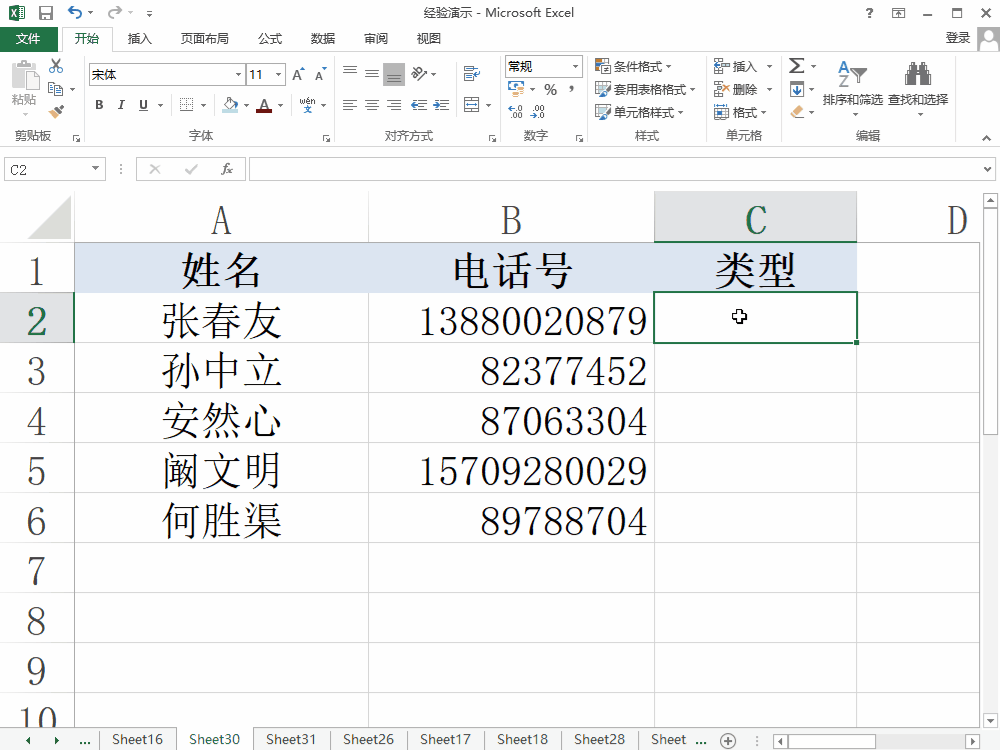Open the Sheet26 worksheet tab

tap(368, 739)
